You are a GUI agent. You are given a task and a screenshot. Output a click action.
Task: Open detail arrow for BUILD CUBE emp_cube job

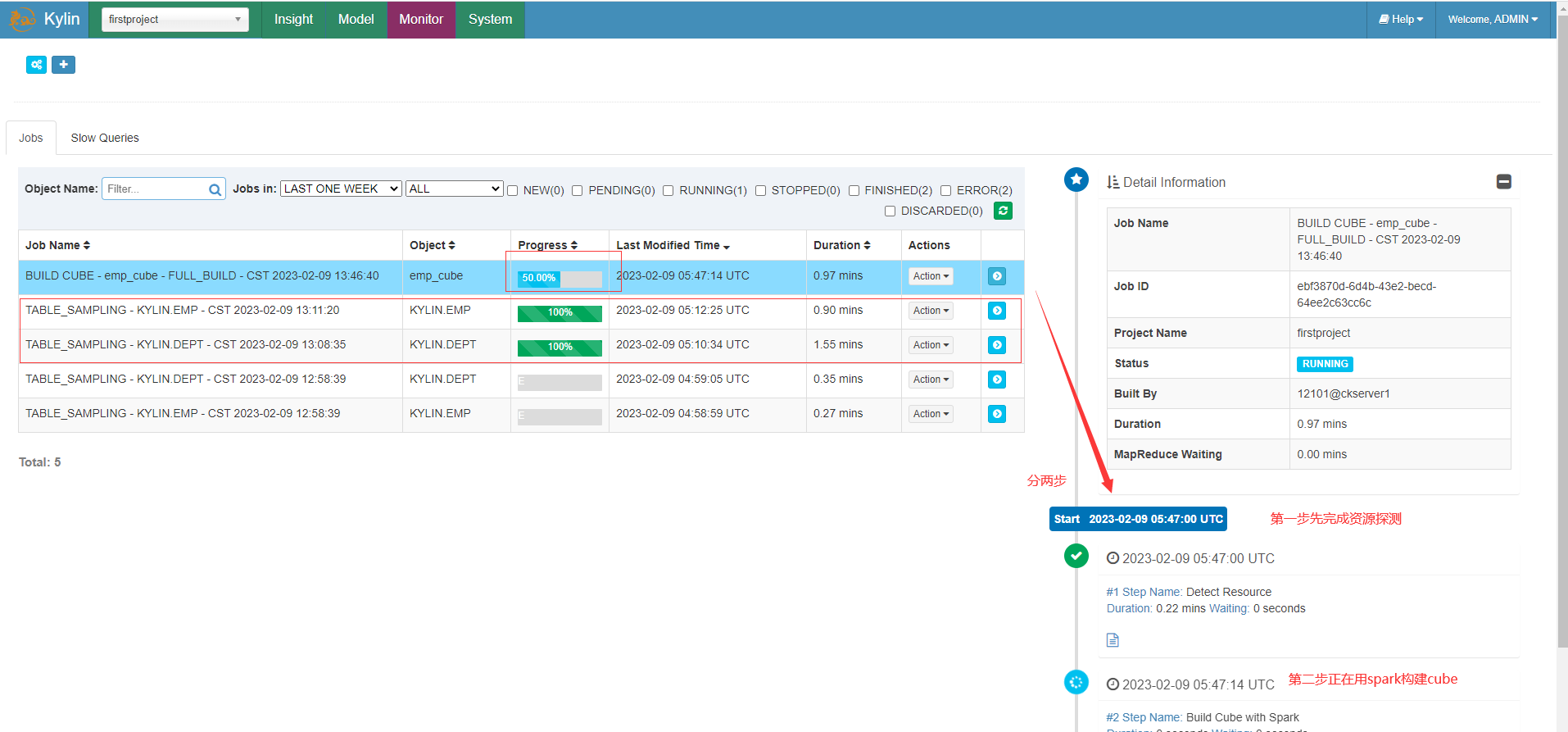tap(997, 276)
